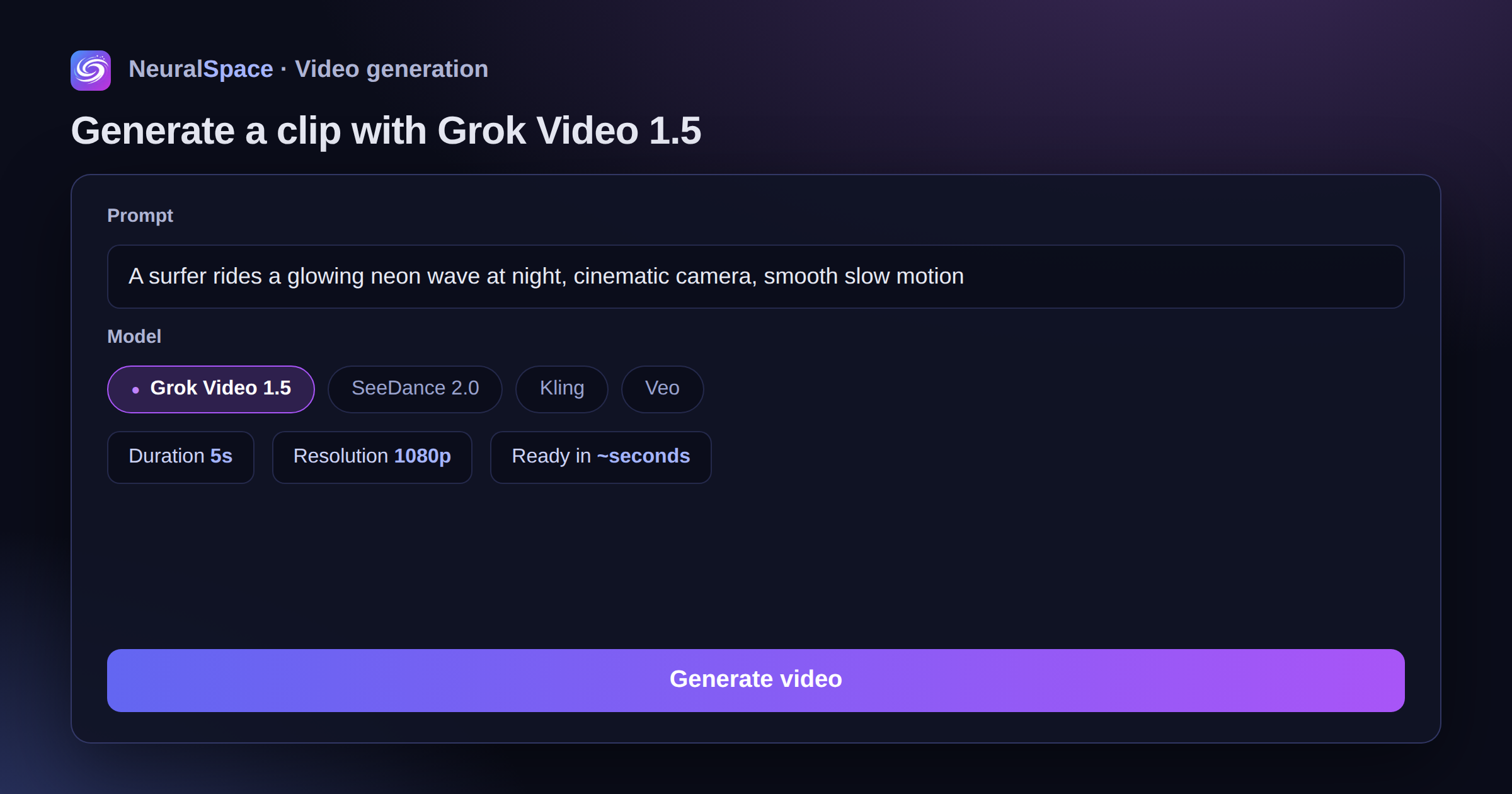The width and height of the screenshot is (1512, 794).
Task: Click the NeuralSpace swirl logo icon
Action: (x=91, y=70)
